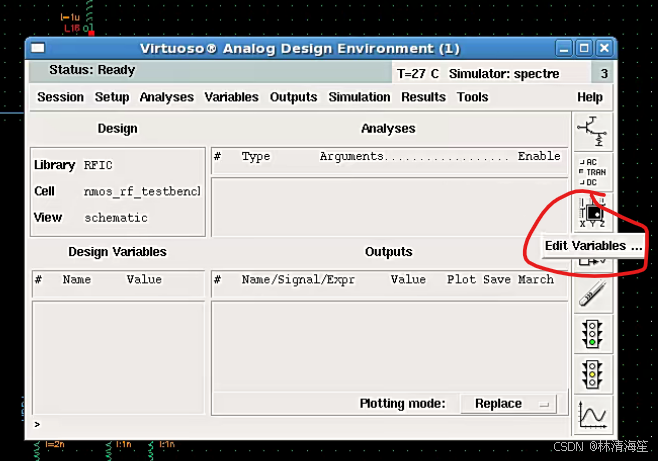Image resolution: width=658 pixels, height=461 pixels.
Task: Open the window menu icon in title bar
Action: click(x=38, y=48)
